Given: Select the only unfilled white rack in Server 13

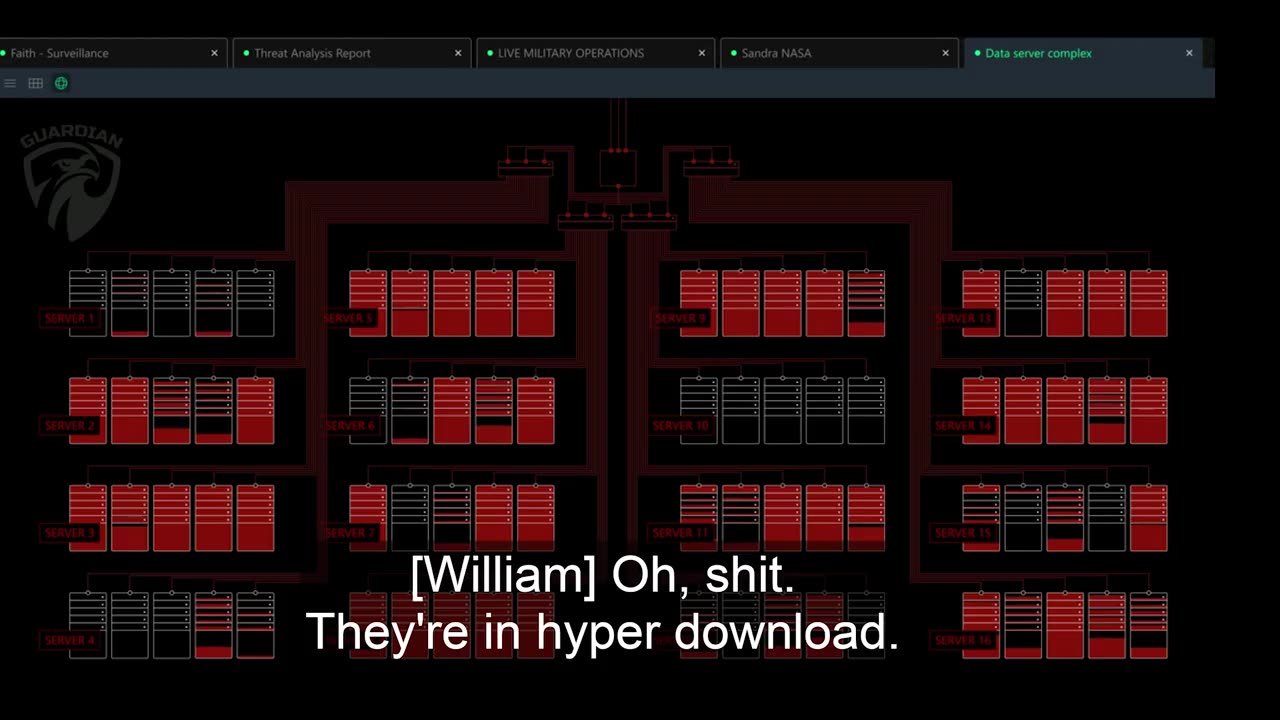Looking at the screenshot, I should coord(1023,303).
